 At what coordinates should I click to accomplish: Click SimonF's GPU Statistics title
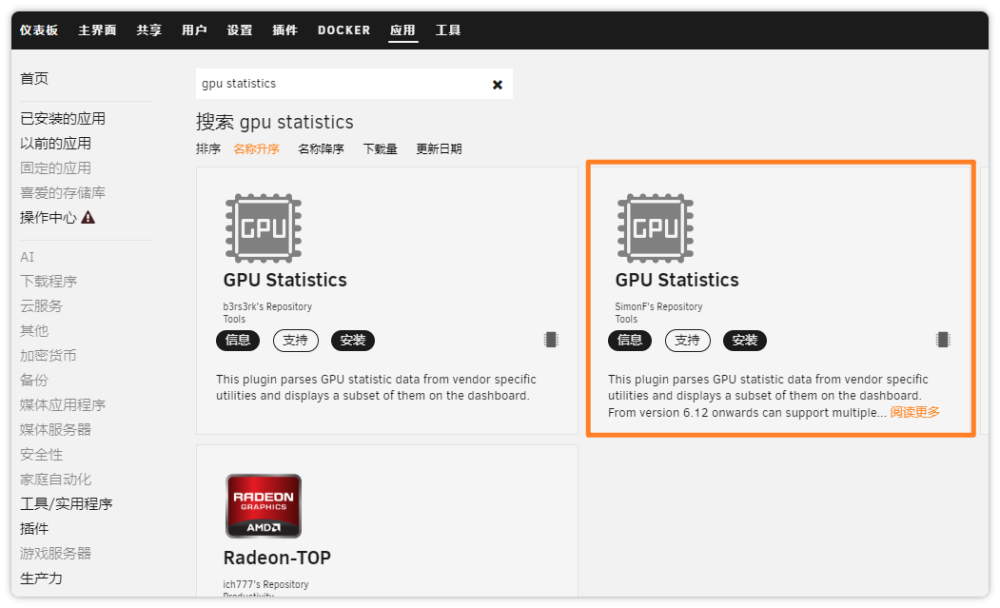coord(677,280)
